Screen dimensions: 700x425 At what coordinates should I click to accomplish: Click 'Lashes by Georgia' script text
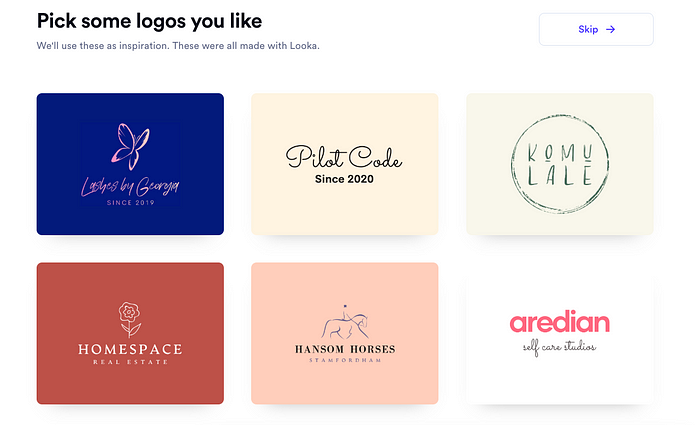(130, 186)
